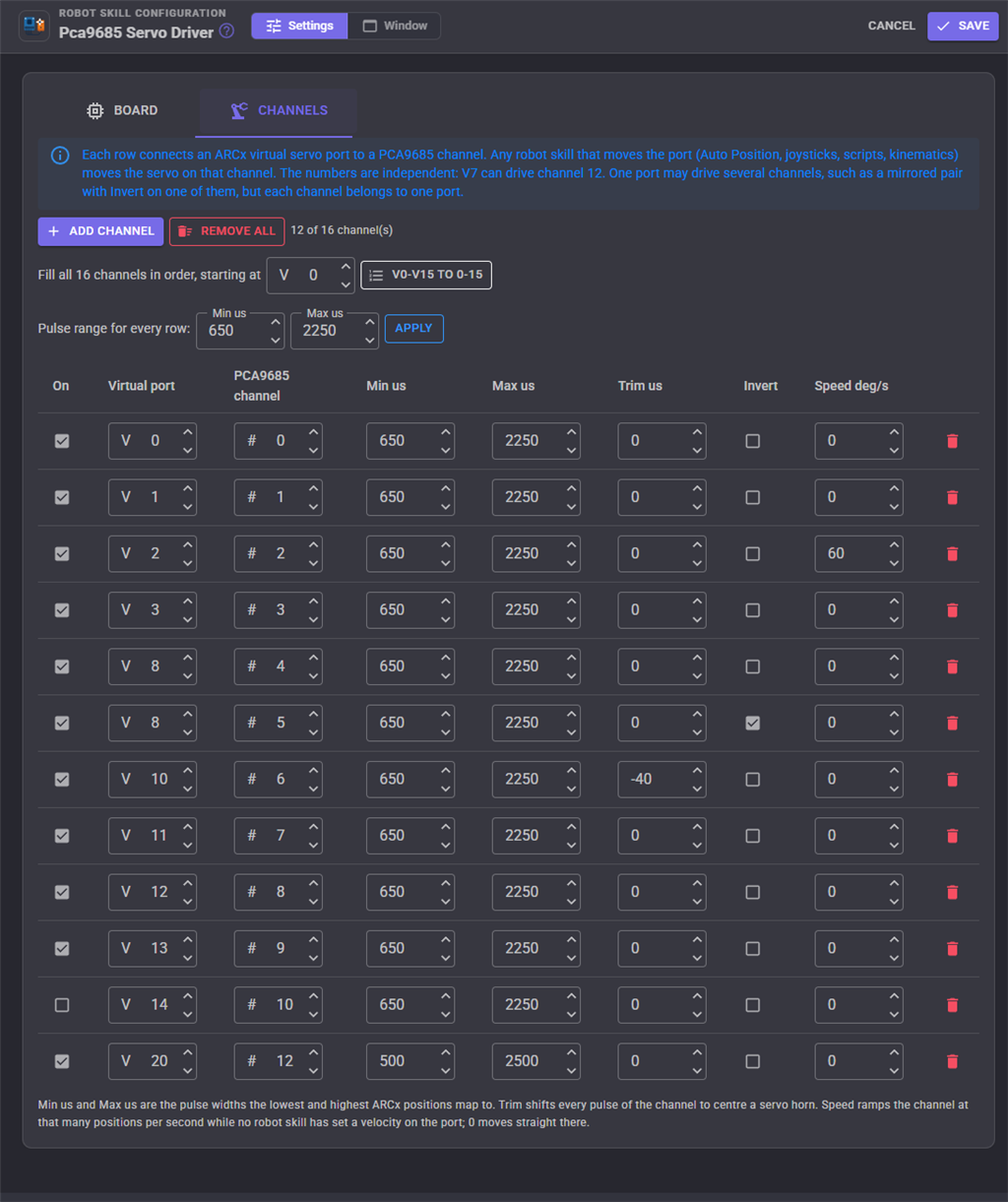Enable the On checkbox for V14 row

[62, 1005]
